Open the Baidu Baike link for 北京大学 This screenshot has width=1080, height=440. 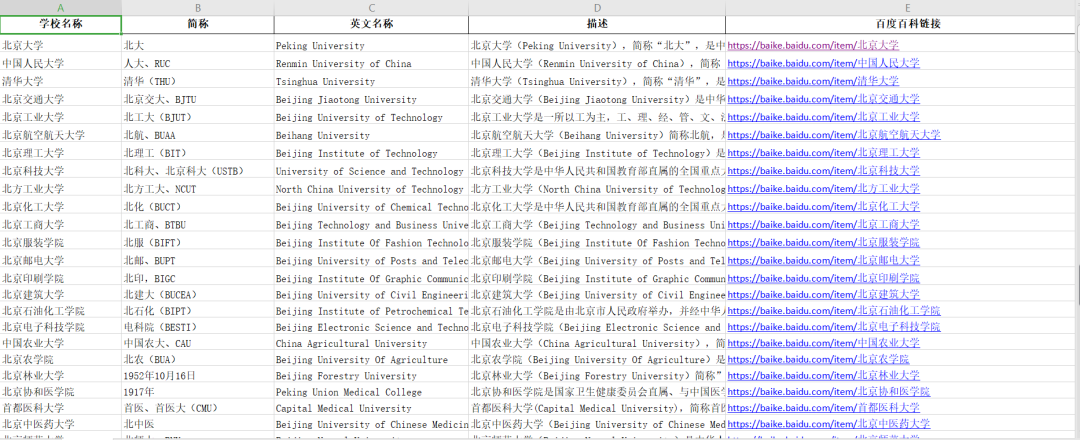pos(813,45)
